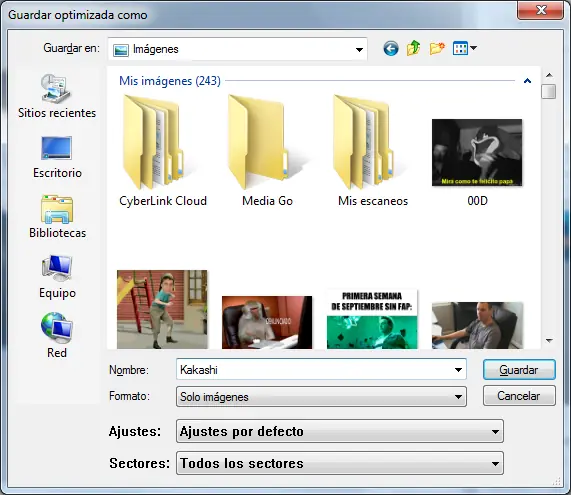571x495 pixels.
Task: Click the file list scrollbar thumb
Action: [x=549, y=91]
